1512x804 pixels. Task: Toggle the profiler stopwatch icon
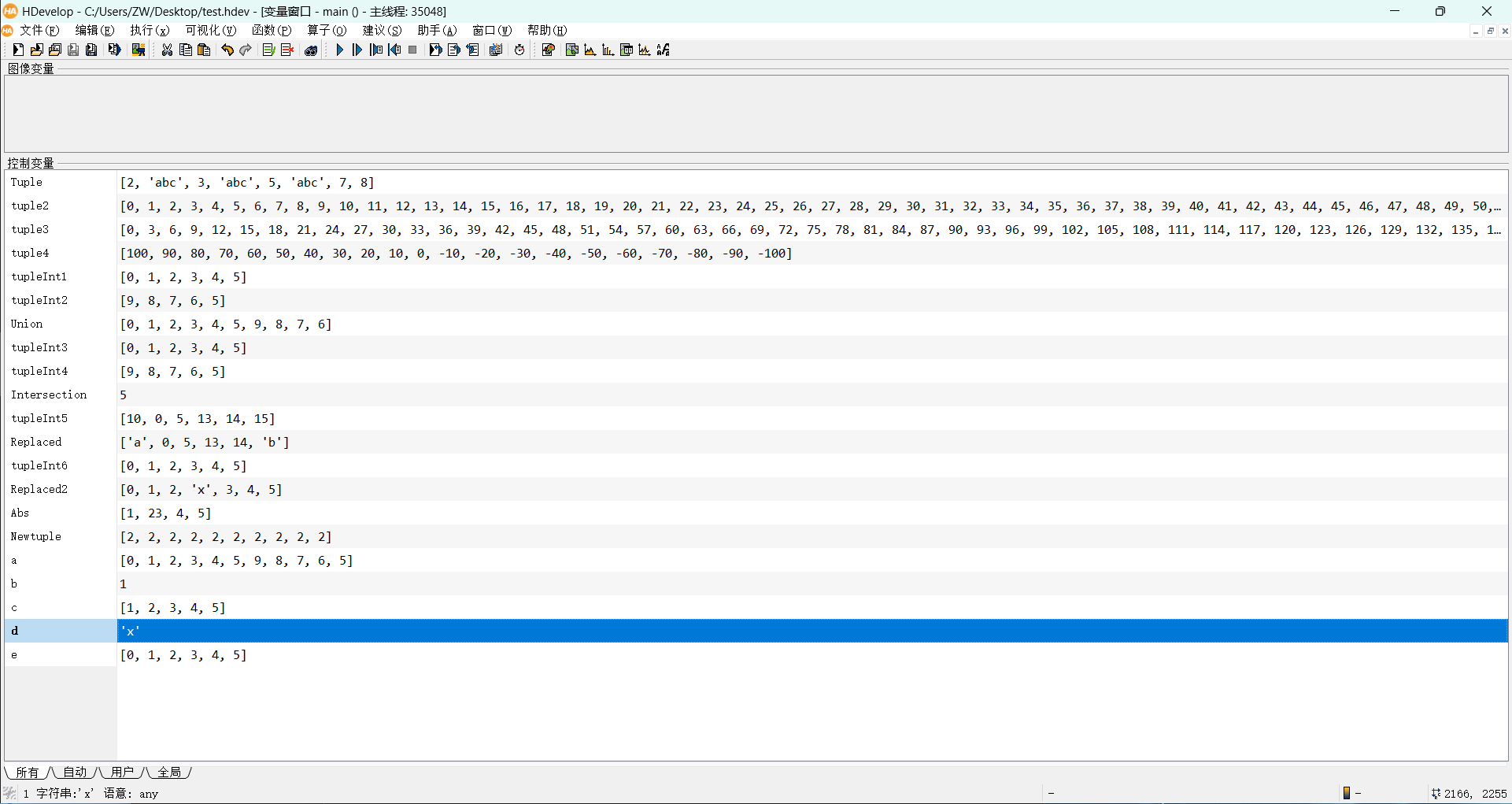pyautogui.click(x=519, y=50)
